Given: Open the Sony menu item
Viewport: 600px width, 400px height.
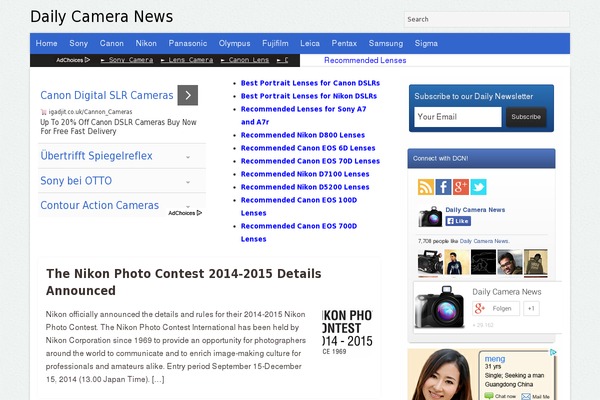Looking at the screenshot, I should tap(78, 43).
